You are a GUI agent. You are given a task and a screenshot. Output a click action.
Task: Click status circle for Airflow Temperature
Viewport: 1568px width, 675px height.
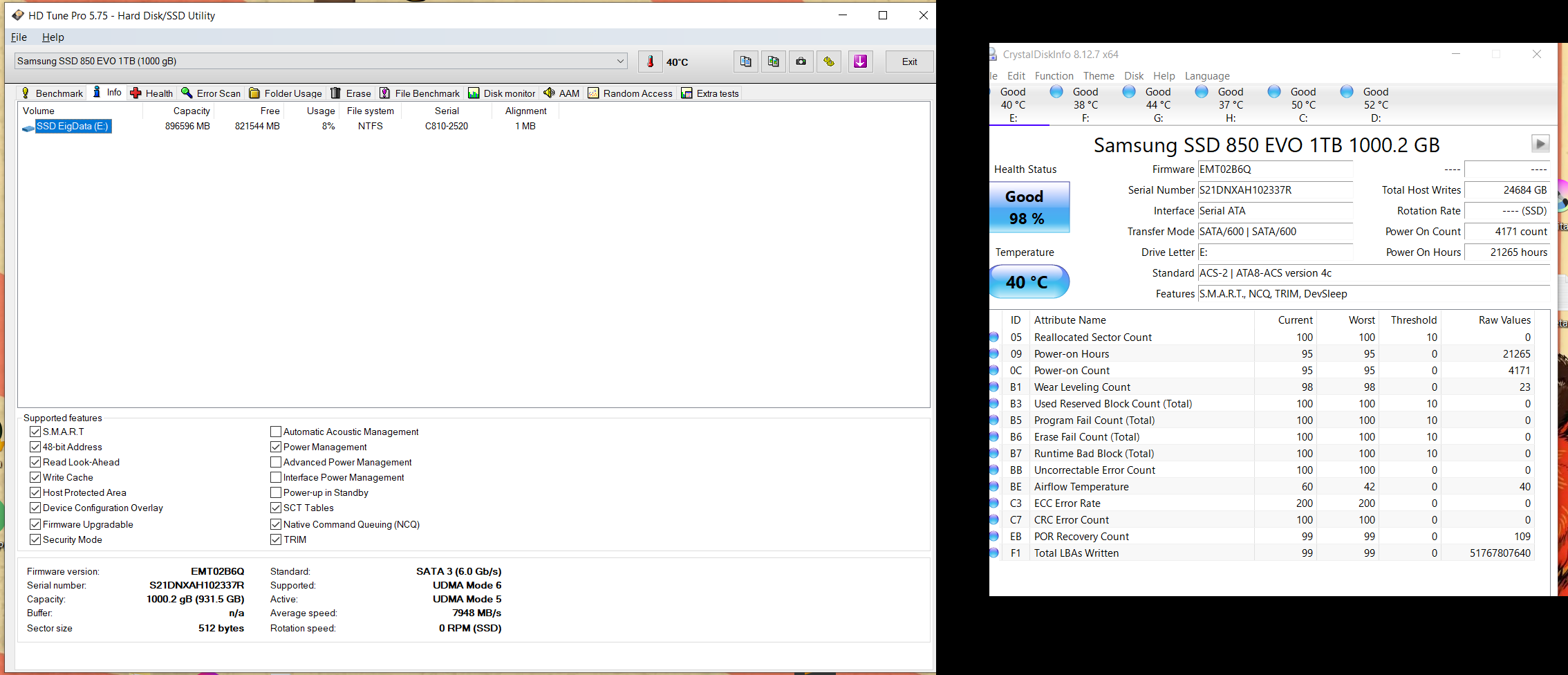click(x=994, y=486)
